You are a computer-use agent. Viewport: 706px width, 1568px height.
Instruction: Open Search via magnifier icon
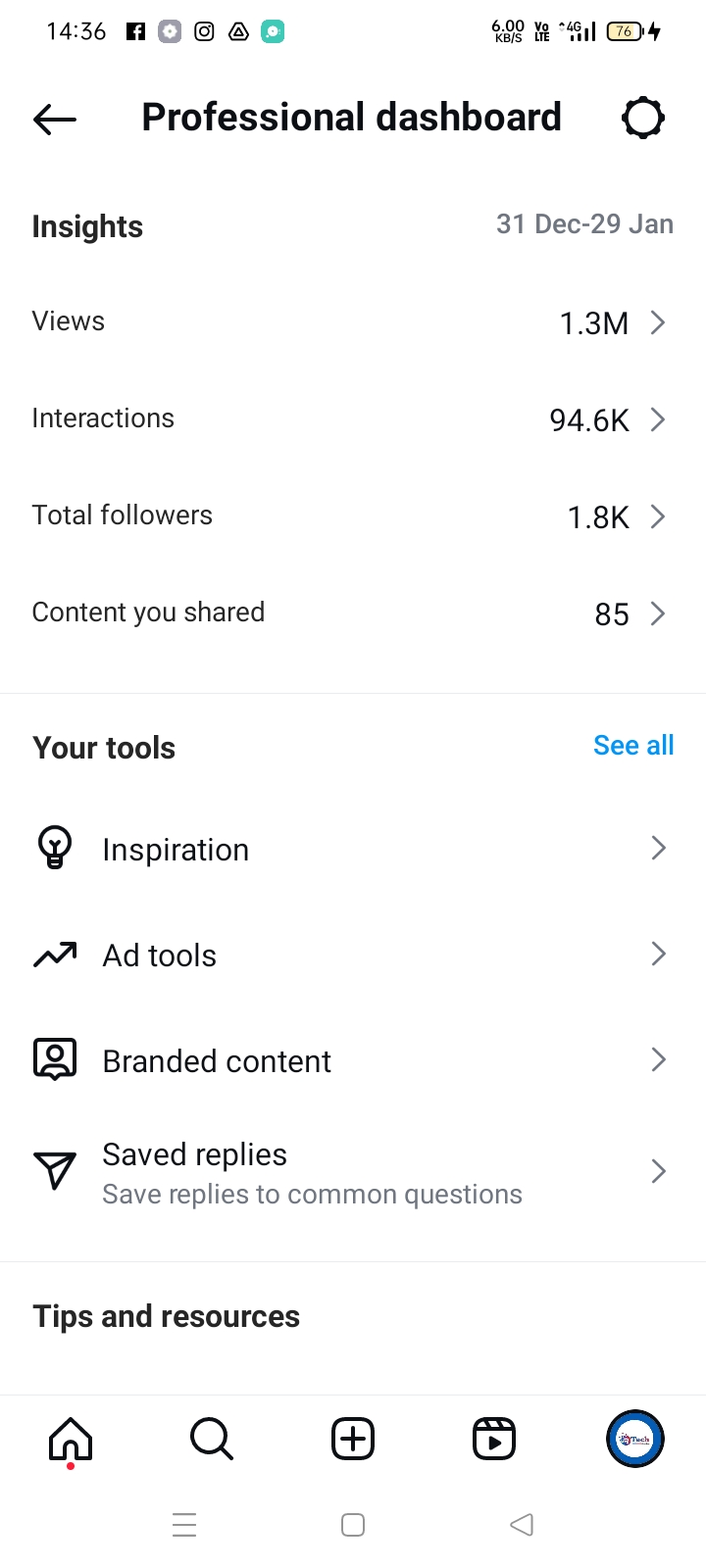click(x=212, y=1439)
